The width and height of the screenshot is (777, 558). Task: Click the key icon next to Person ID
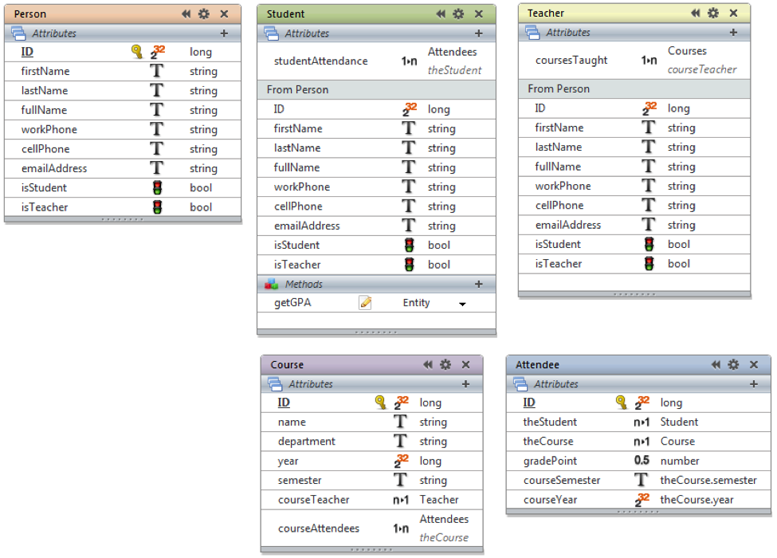click(137, 52)
